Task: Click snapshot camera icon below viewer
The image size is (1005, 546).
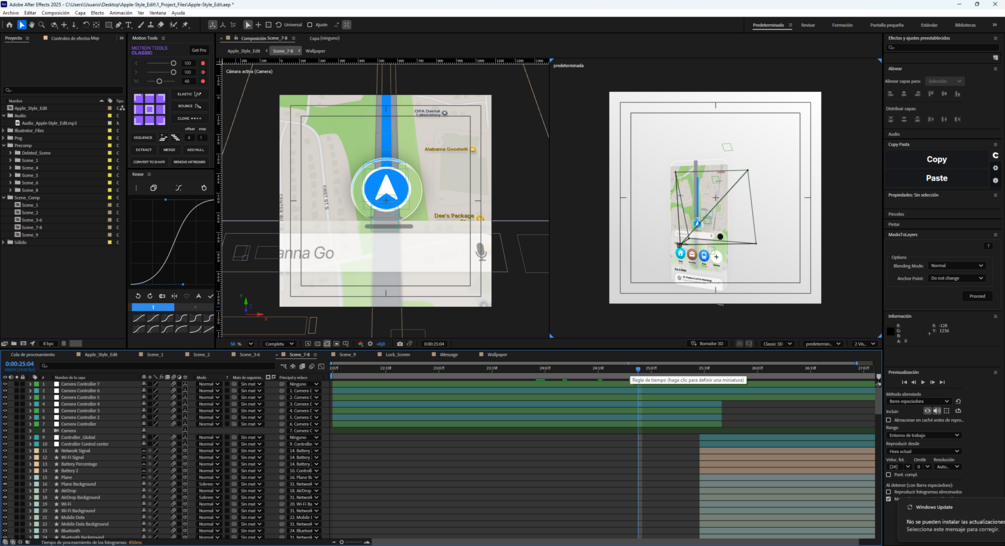Action: tap(399, 344)
